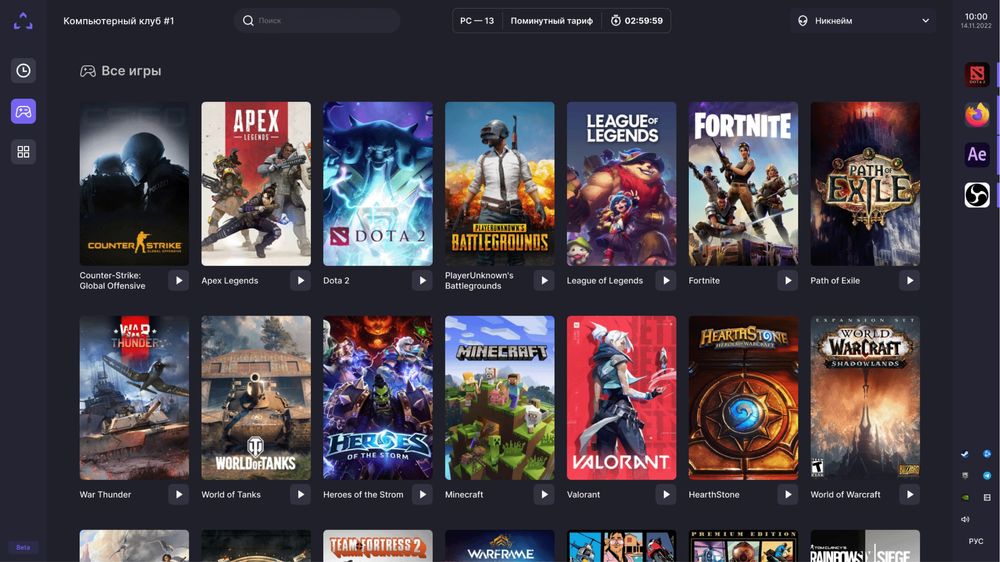Open the Team Fortress 2 cover
The height and width of the screenshot is (562, 1000).
click(378, 546)
